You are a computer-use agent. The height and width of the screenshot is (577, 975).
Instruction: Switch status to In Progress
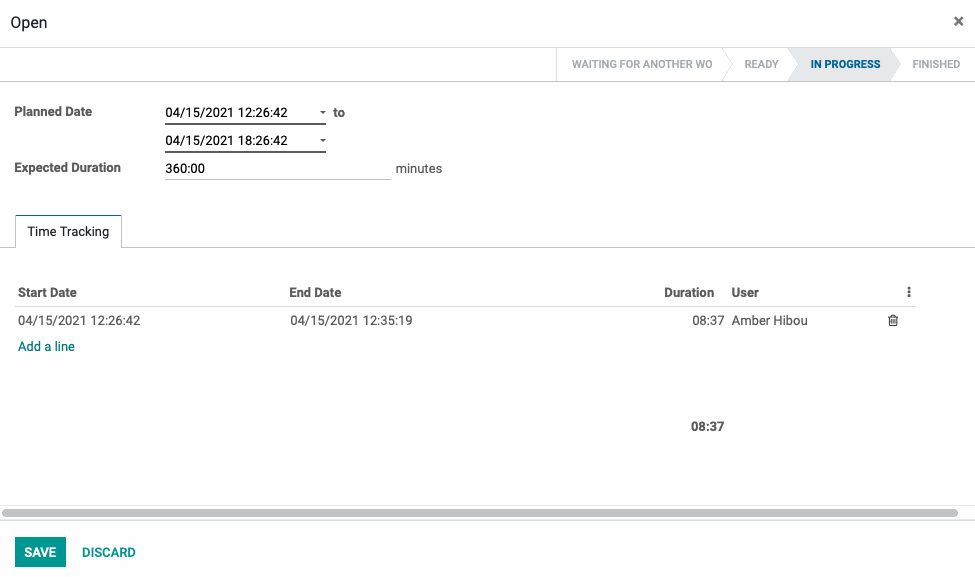click(x=844, y=64)
